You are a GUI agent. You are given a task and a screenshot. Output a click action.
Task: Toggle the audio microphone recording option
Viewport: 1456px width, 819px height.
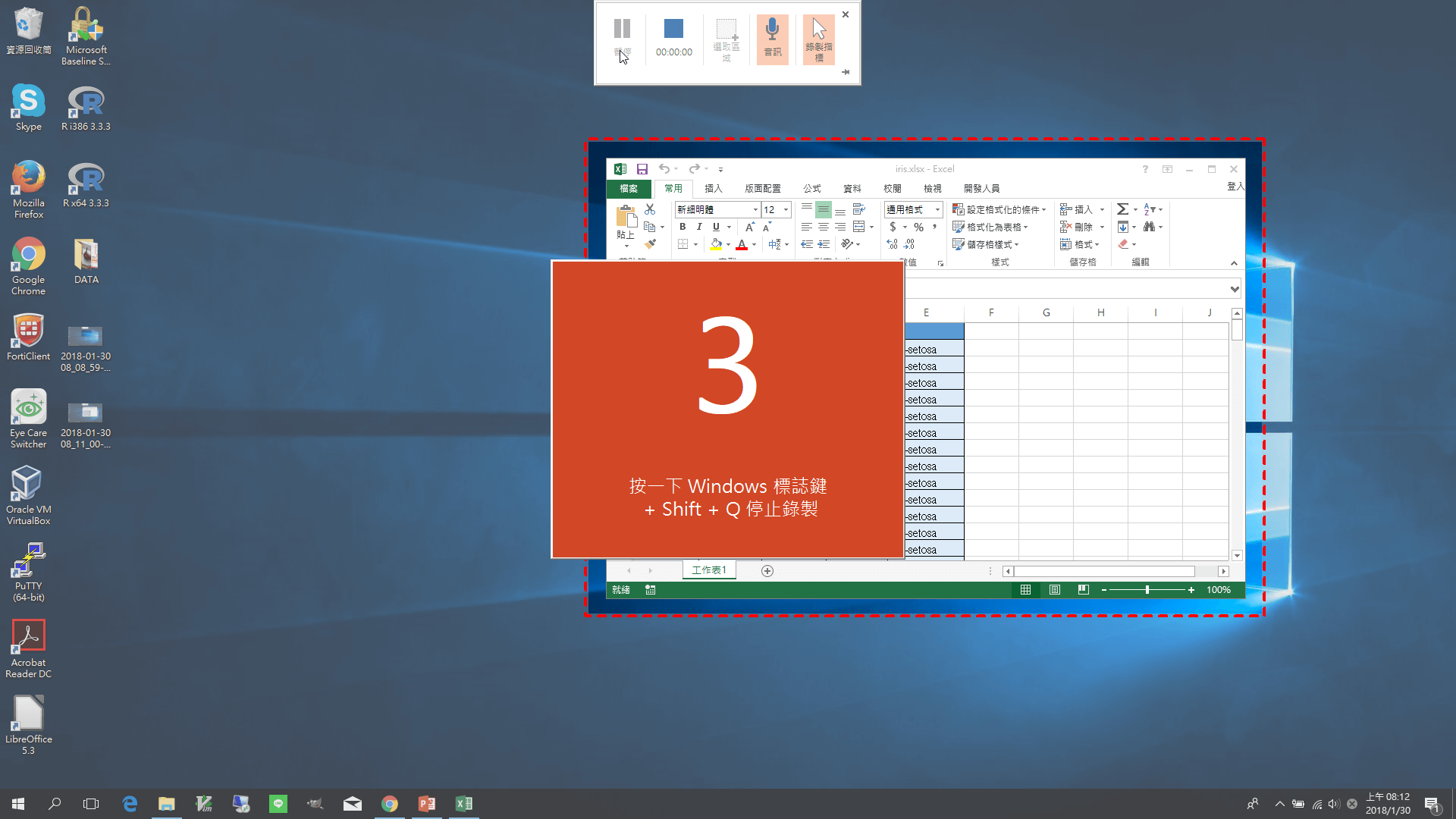[x=772, y=39]
